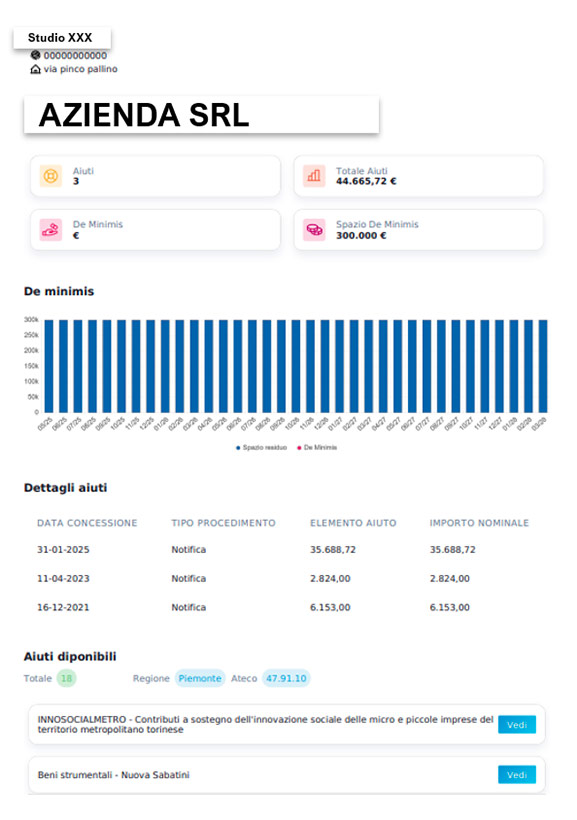Image resolution: width=577 pixels, height=820 pixels.
Task: Open the Studio XXX header label
Action: (x=62, y=38)
